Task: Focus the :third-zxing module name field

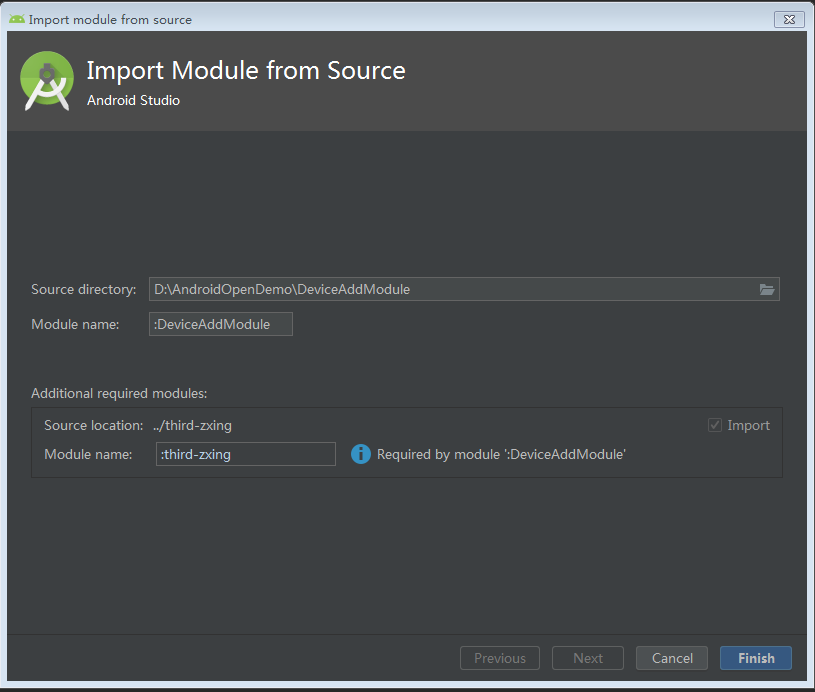Action: click(x=246, y=454)
